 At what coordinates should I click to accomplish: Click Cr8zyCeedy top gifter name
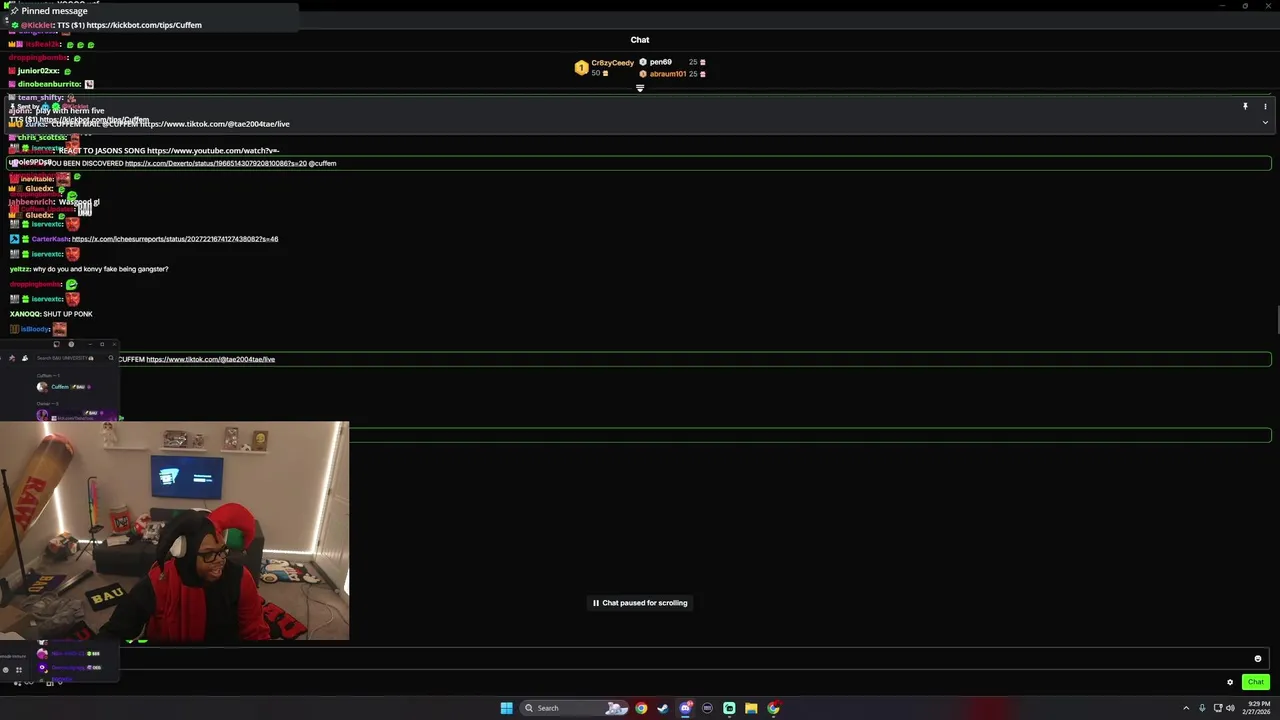(x=612, y=63)
